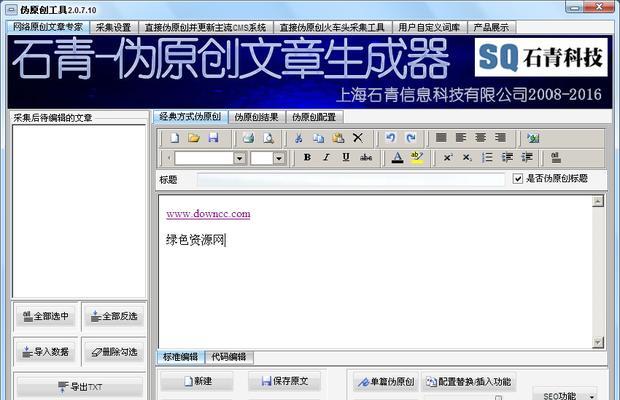The width and height of the screenshot is (620, 400).
Task: Increase paragraph indent
Action: pyautogui.click(x=527, y=157)
